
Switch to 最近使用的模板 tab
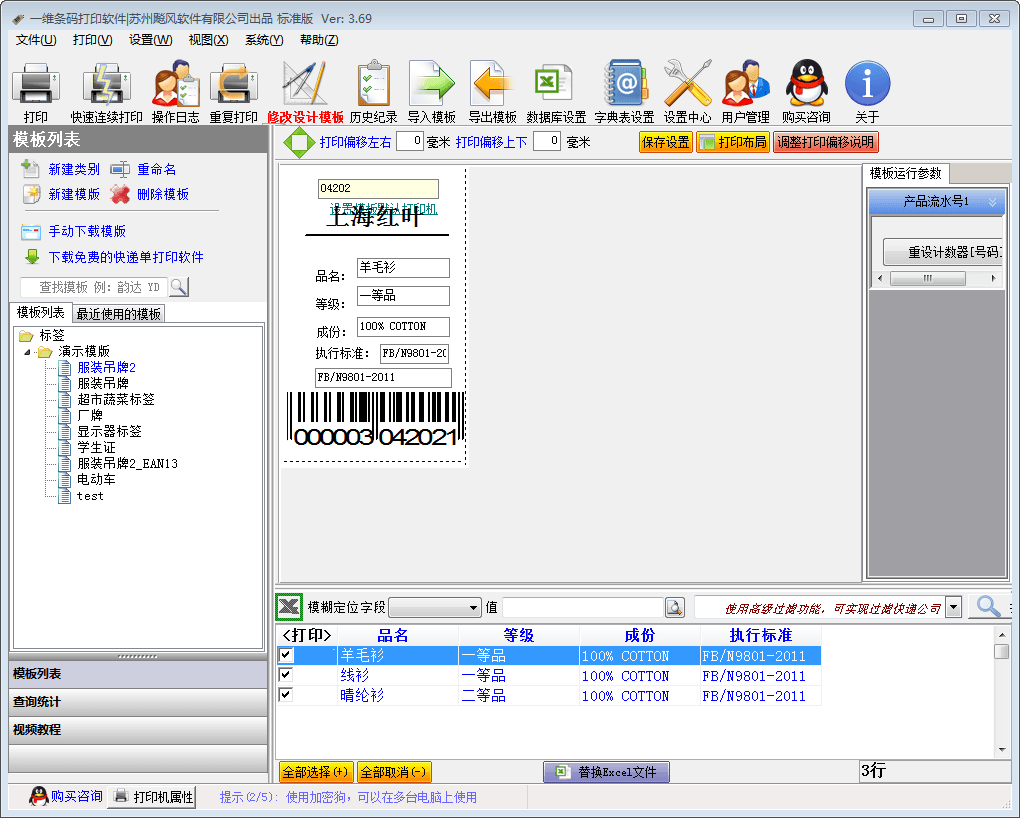(119, 314)
